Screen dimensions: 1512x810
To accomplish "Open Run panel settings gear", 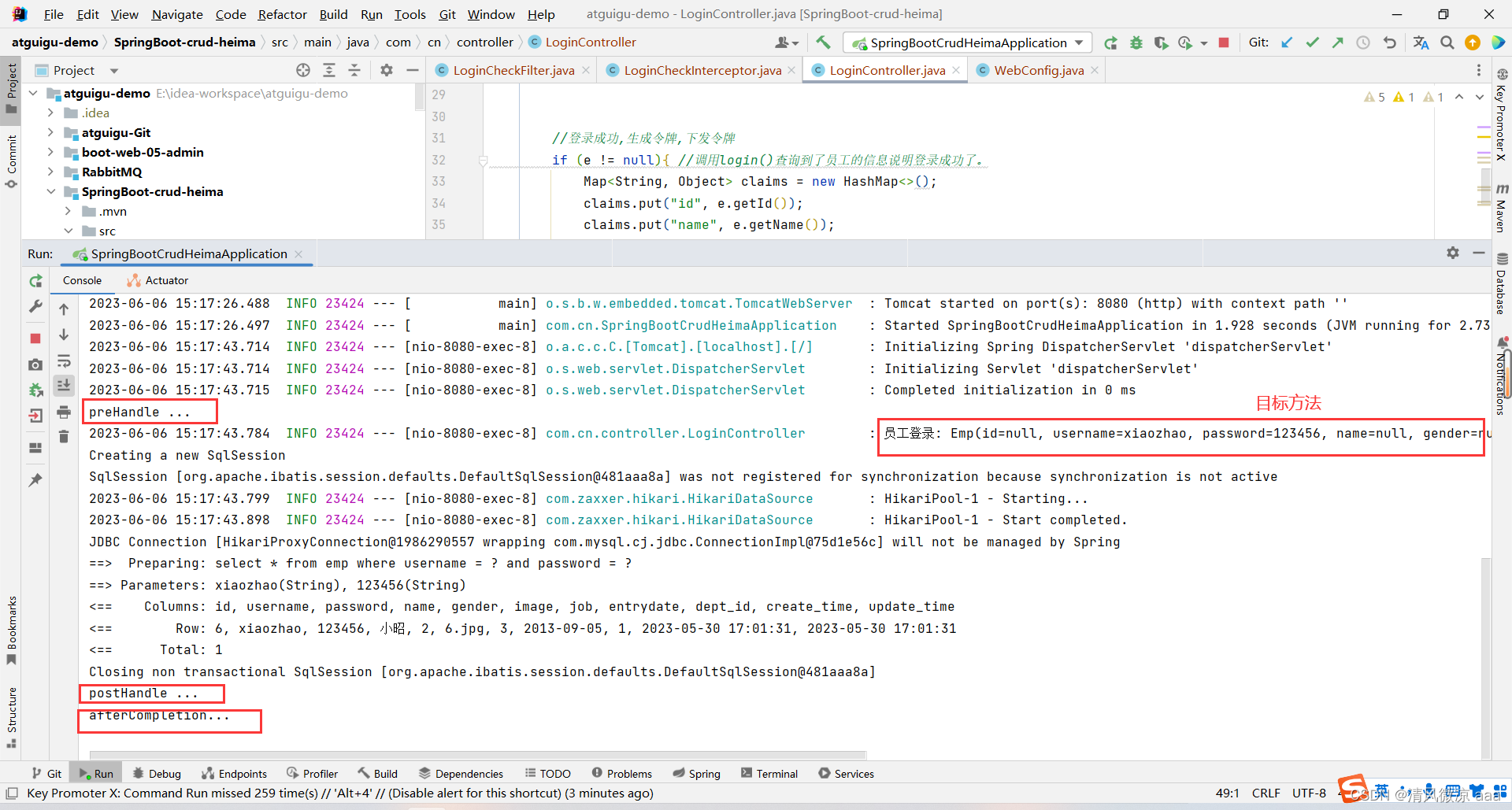I will tap(1453, 253).
